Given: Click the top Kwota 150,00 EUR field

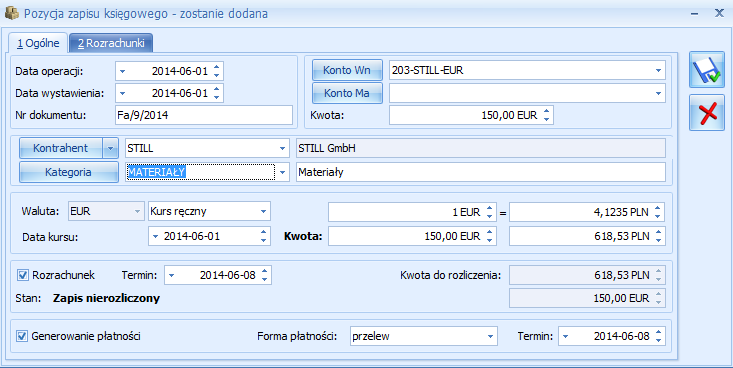Looking at the screenshot, I should (471, 115).
